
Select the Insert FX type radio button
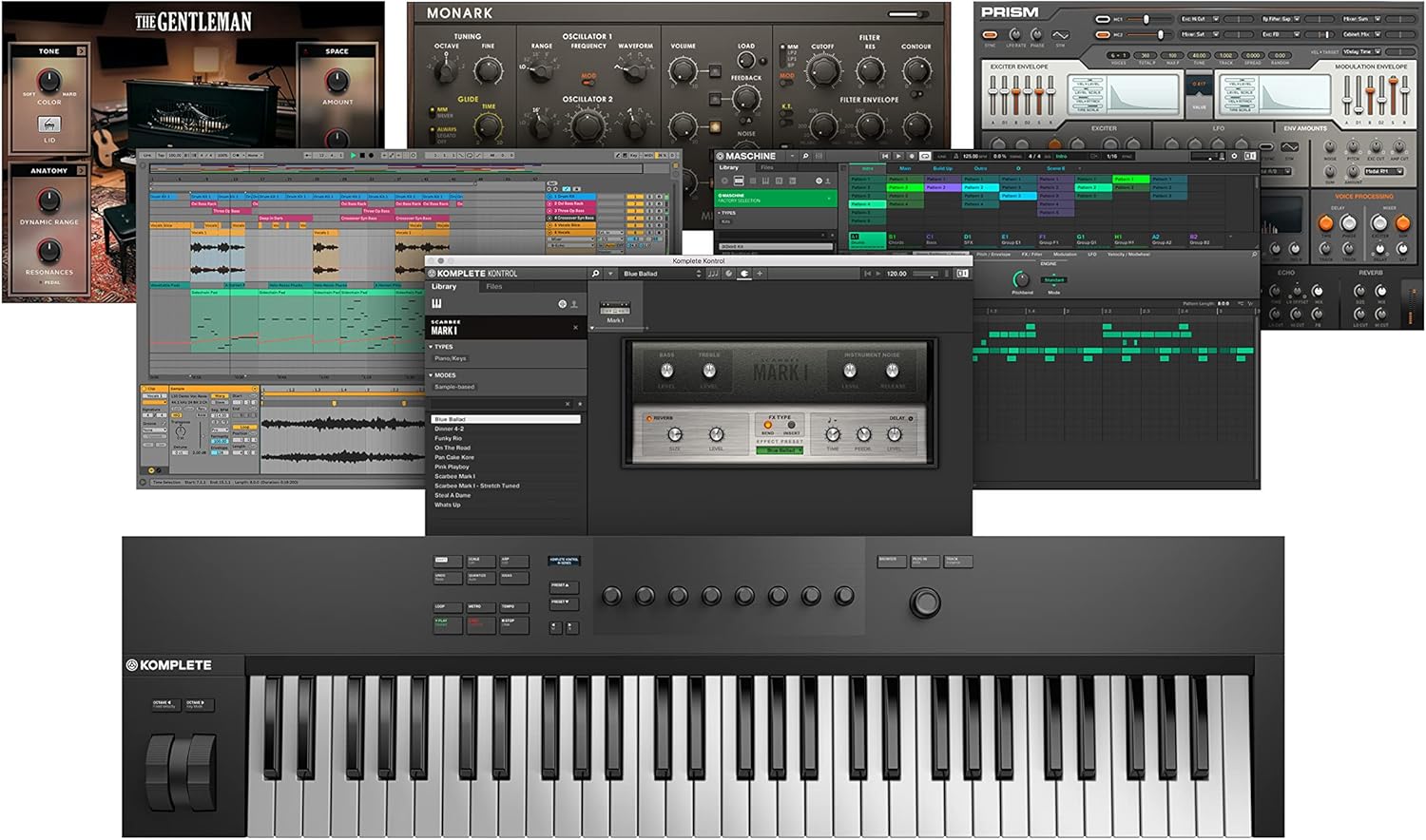coord(791,426)
